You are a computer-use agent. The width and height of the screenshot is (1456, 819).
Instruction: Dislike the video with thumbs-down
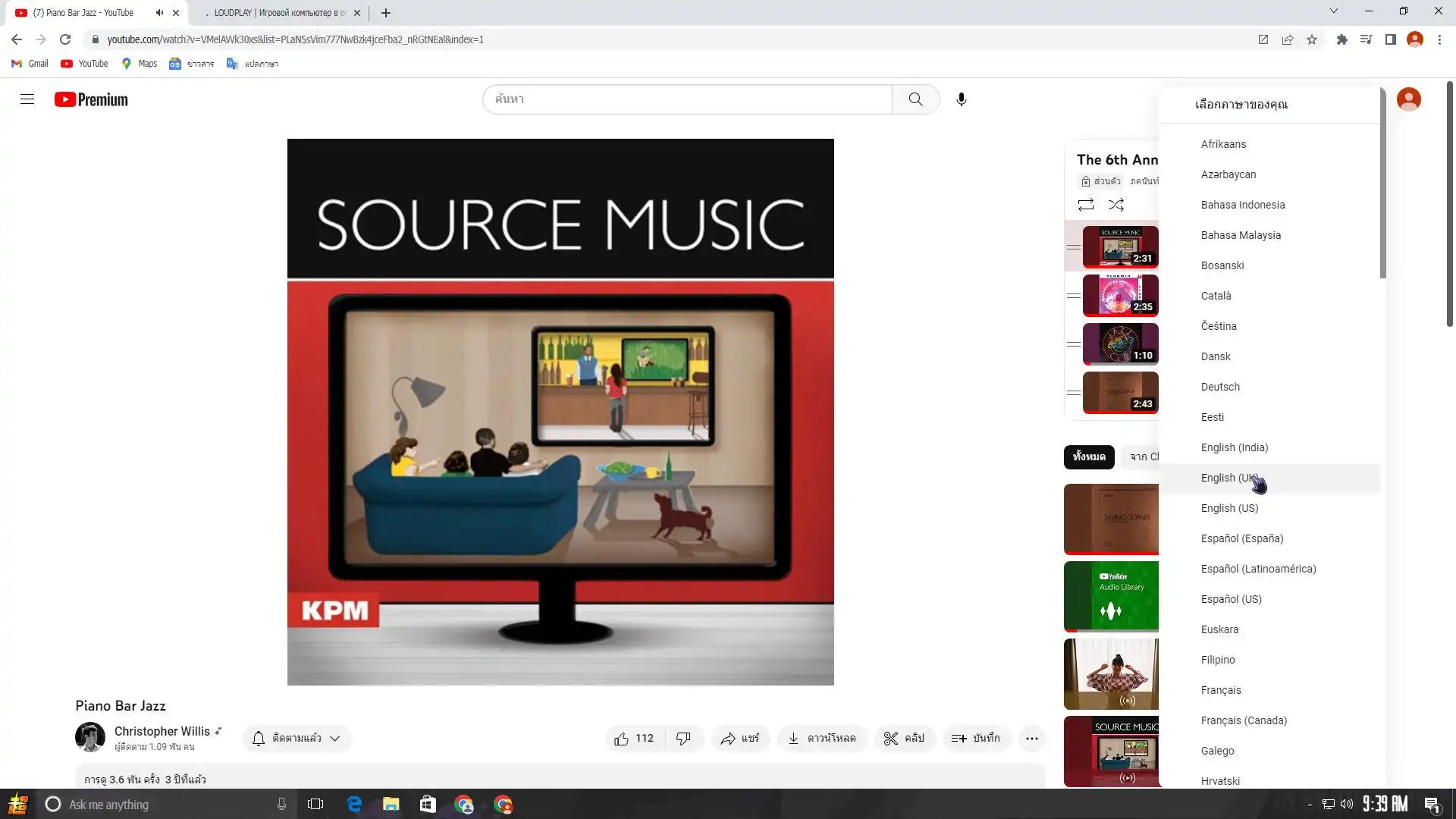point(683,739)
